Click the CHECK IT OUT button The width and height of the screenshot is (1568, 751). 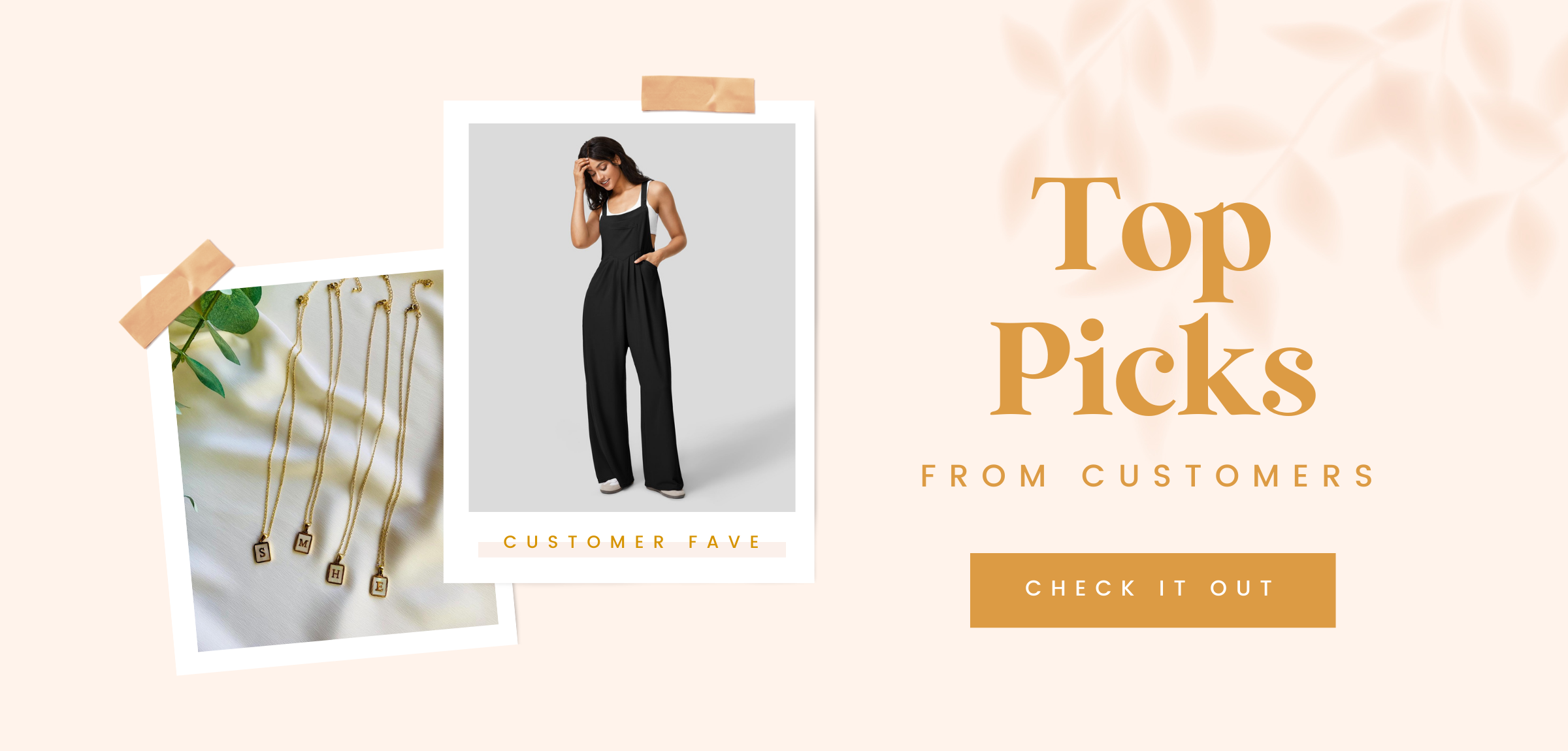coord(1152,590)
